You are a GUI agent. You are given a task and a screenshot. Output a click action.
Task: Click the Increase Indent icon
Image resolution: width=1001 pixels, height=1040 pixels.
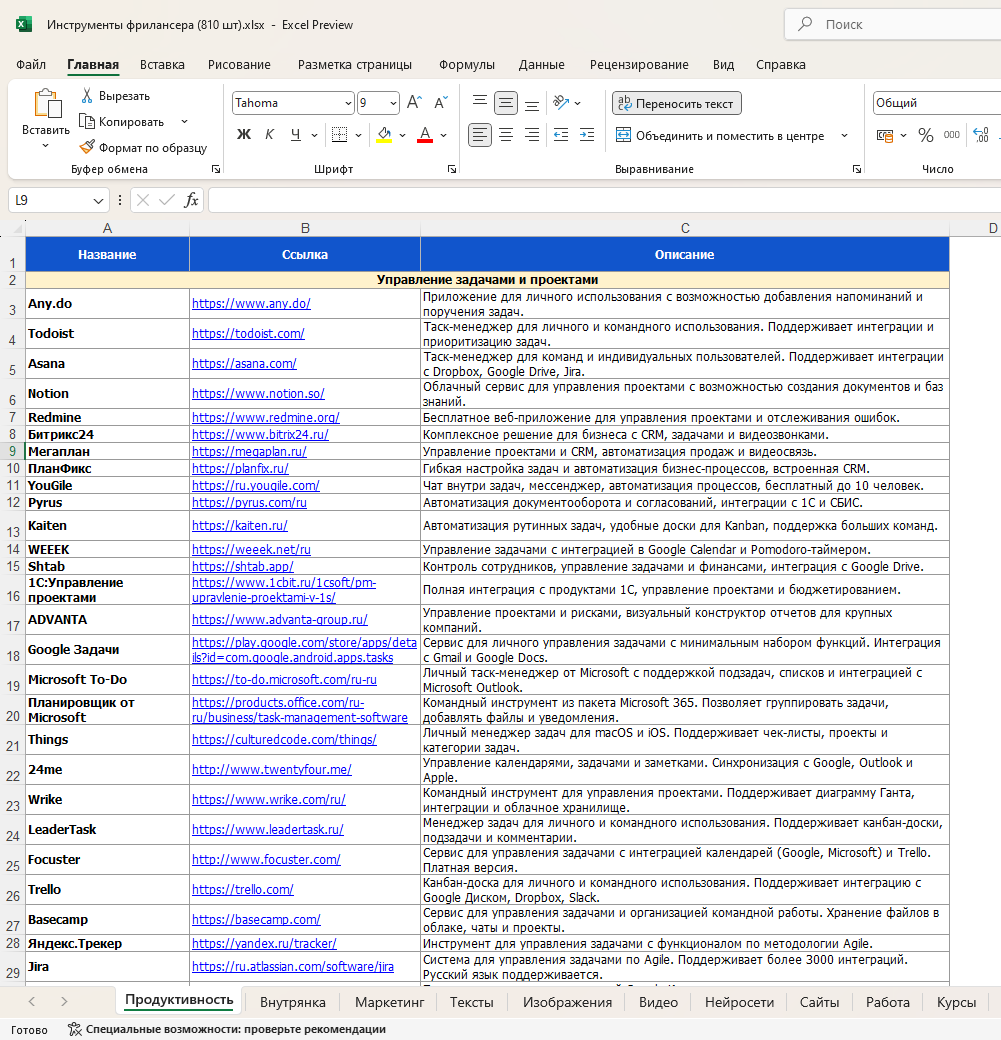(x=587, y=135)
